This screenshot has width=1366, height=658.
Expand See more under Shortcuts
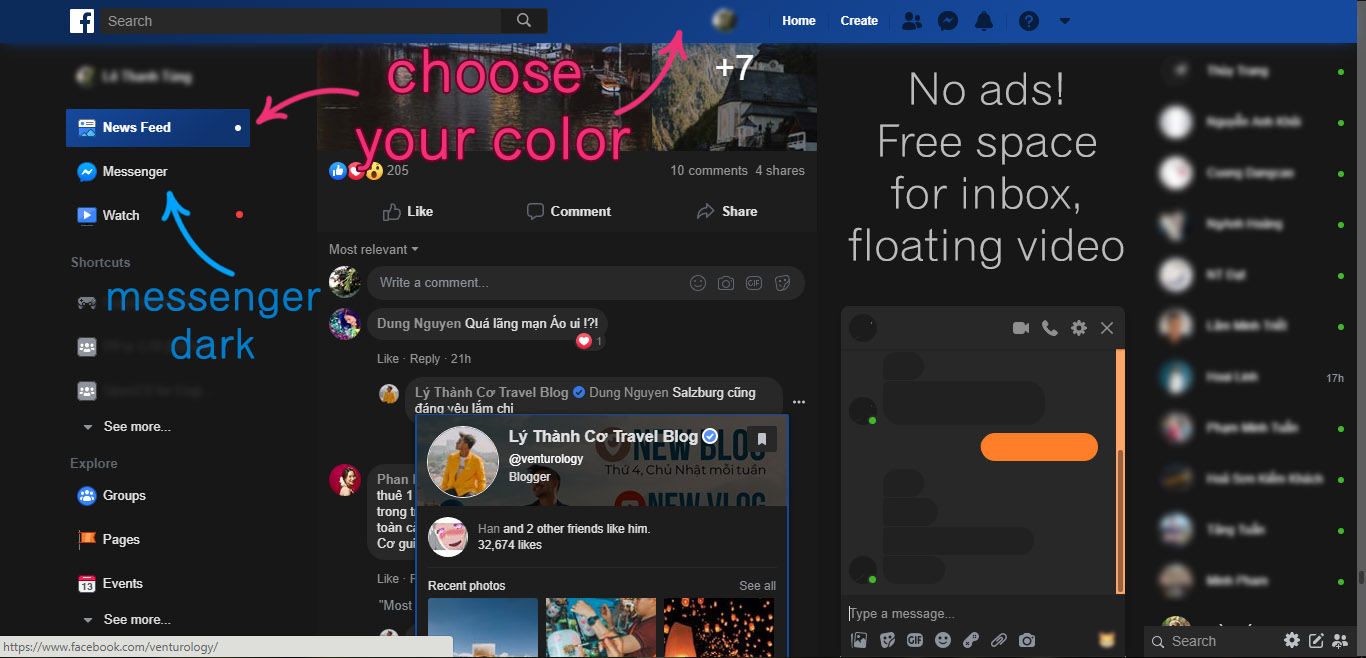pyautogui.click(x=137, y=426)
